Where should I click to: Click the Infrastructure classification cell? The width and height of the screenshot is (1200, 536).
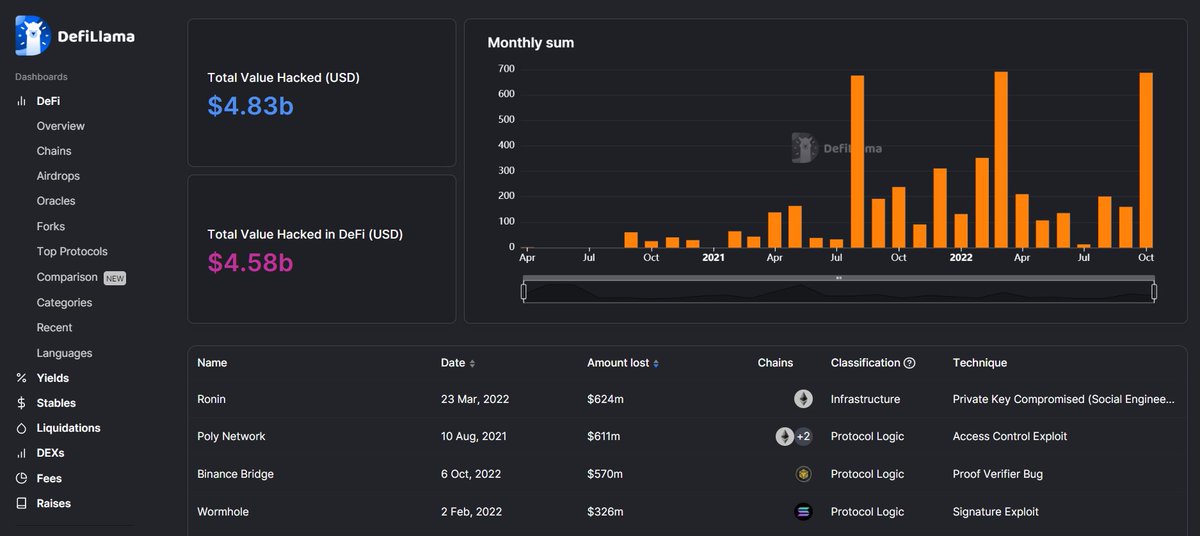865,399
